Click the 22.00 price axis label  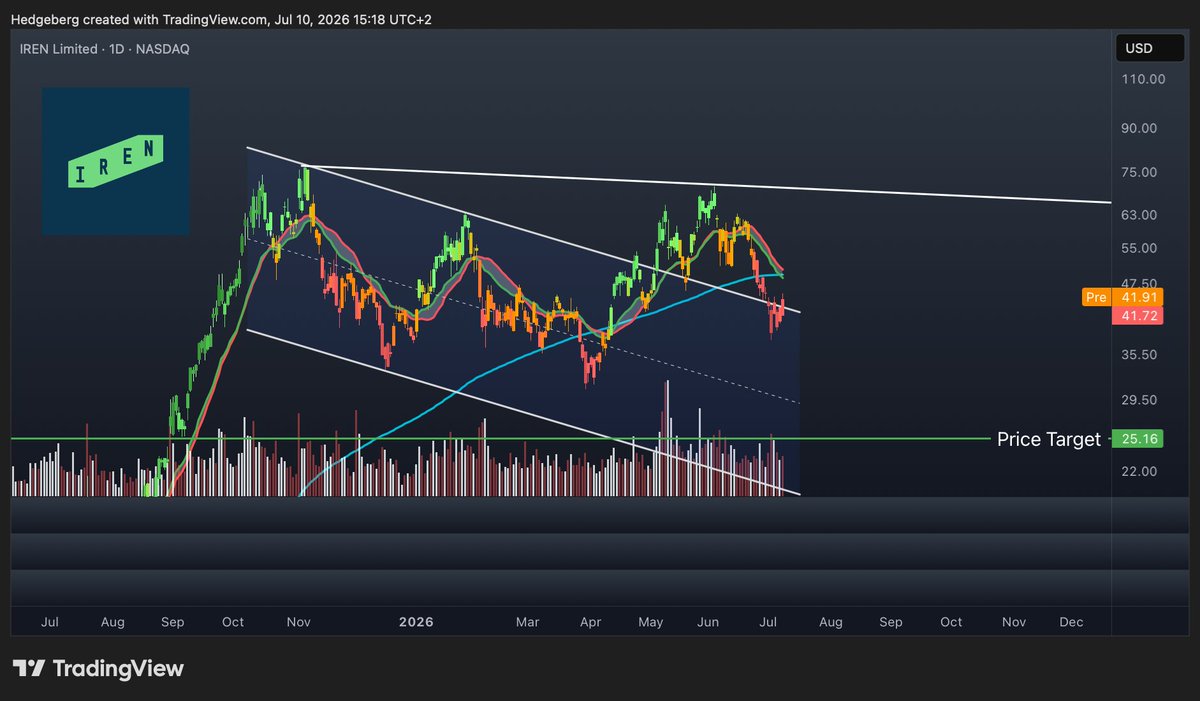click(x=1140, y=471)
